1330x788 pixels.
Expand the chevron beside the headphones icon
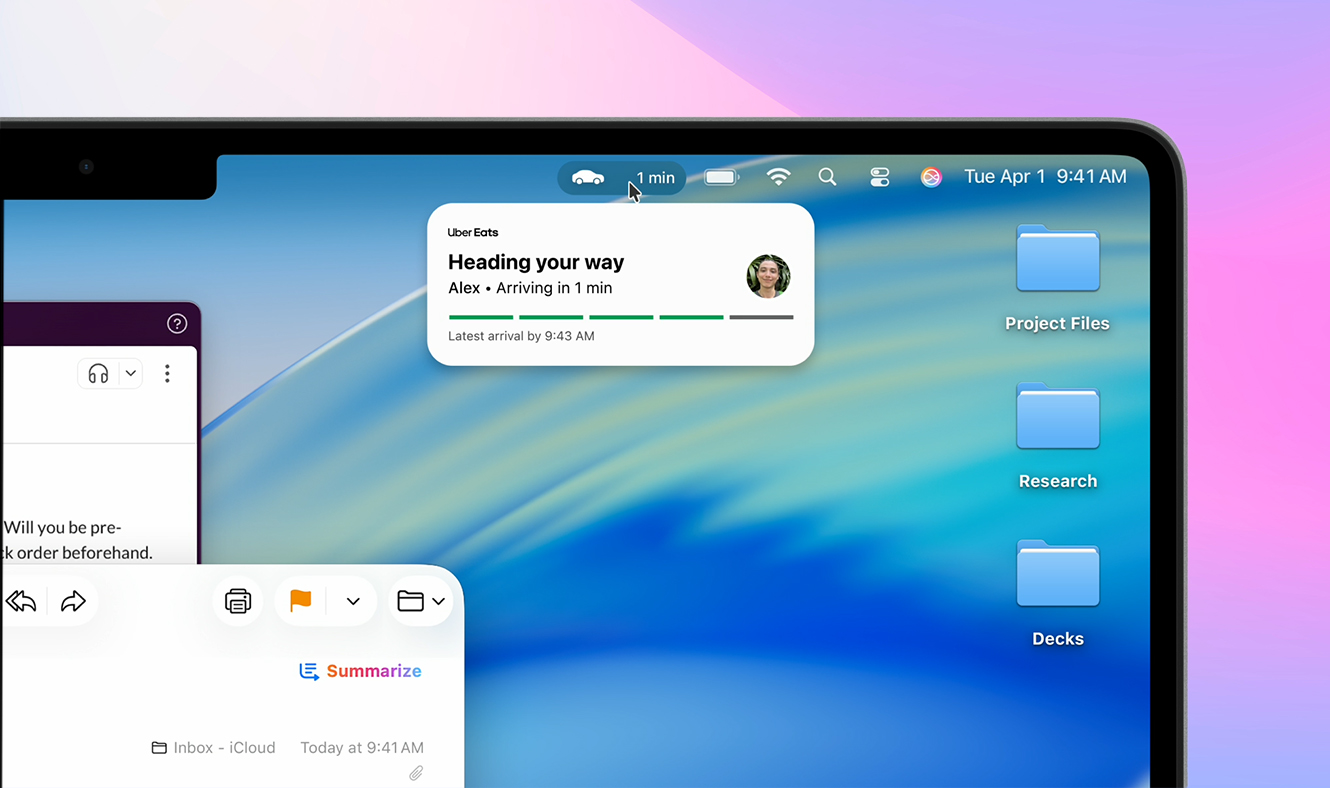pyautogui.click(x=129, y=373)
